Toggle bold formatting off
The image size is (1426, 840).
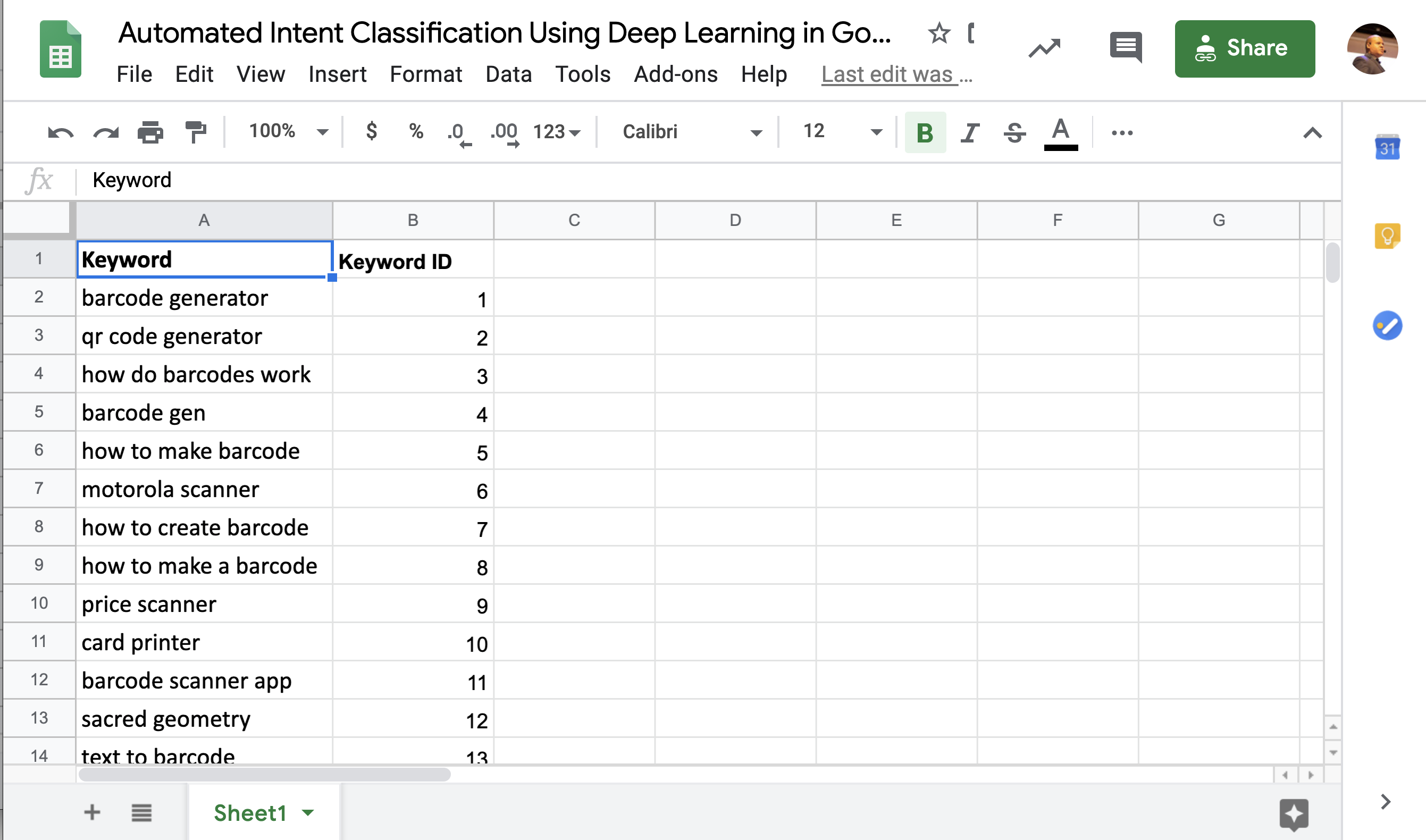[x=925, y=133]
